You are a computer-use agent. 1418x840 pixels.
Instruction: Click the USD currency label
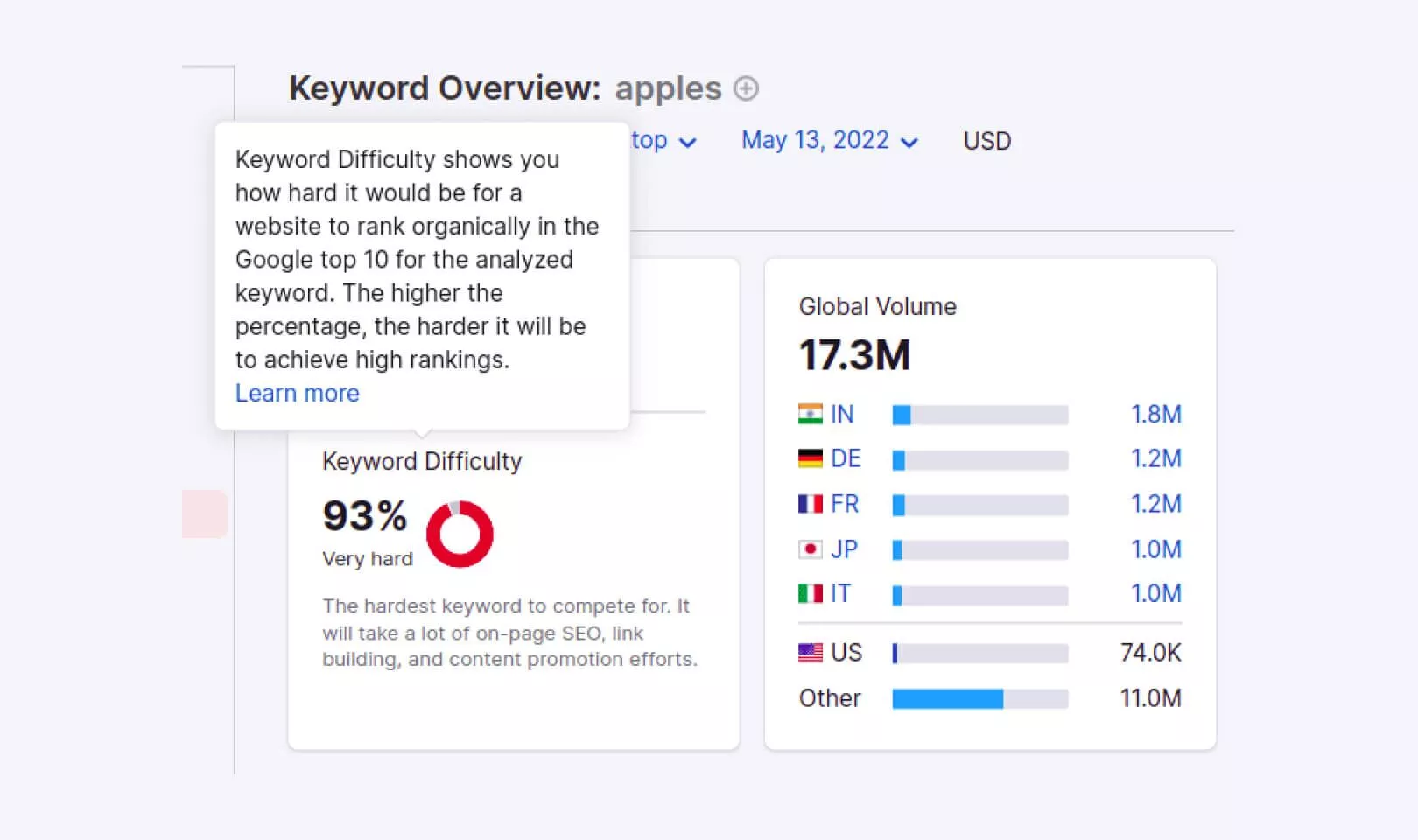pyautogui.click(x=987, y=141)
